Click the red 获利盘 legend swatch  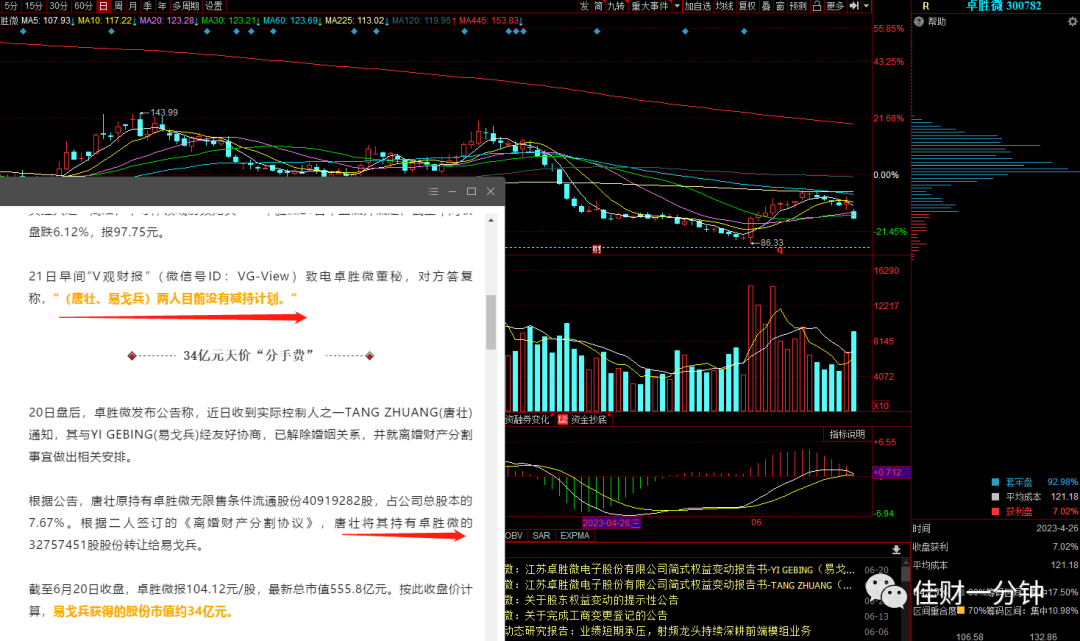pyautogui.click(x=995, y=512)
